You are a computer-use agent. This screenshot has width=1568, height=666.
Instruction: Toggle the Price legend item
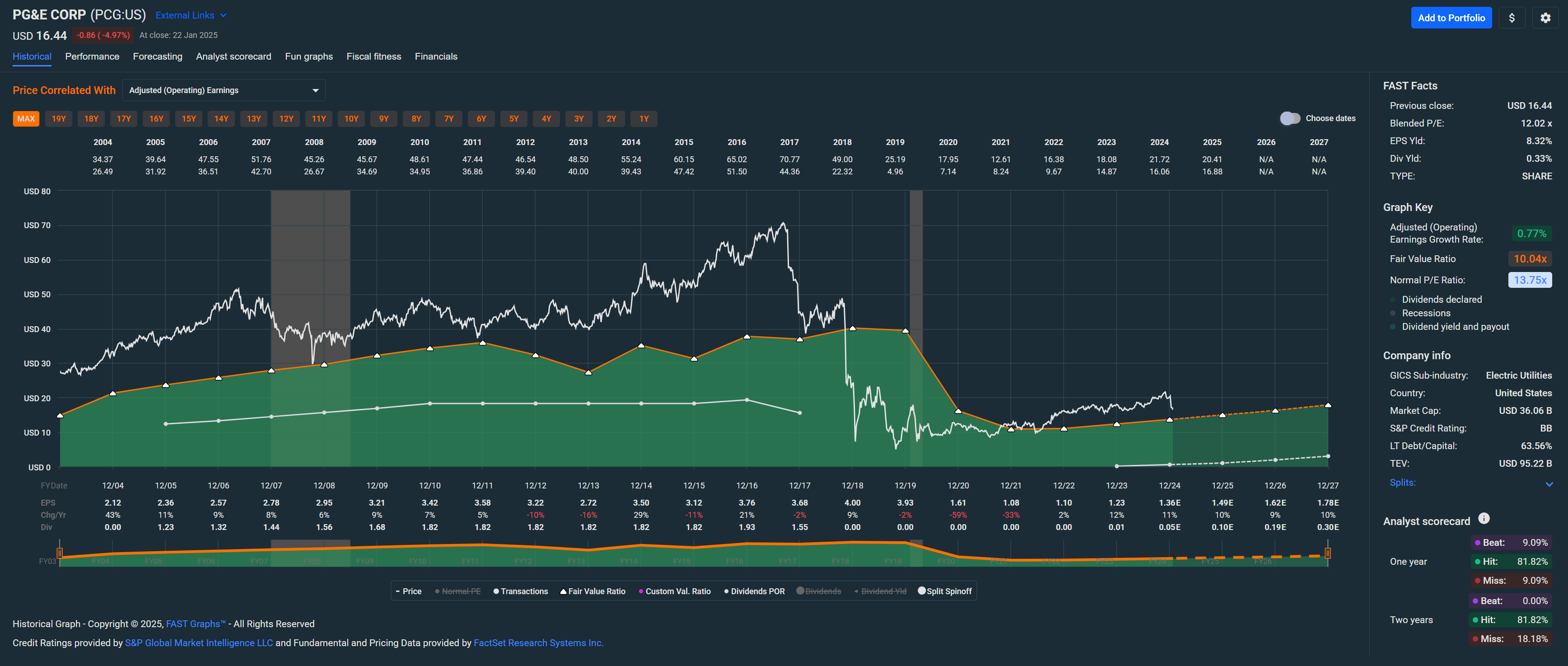(408, 591)
